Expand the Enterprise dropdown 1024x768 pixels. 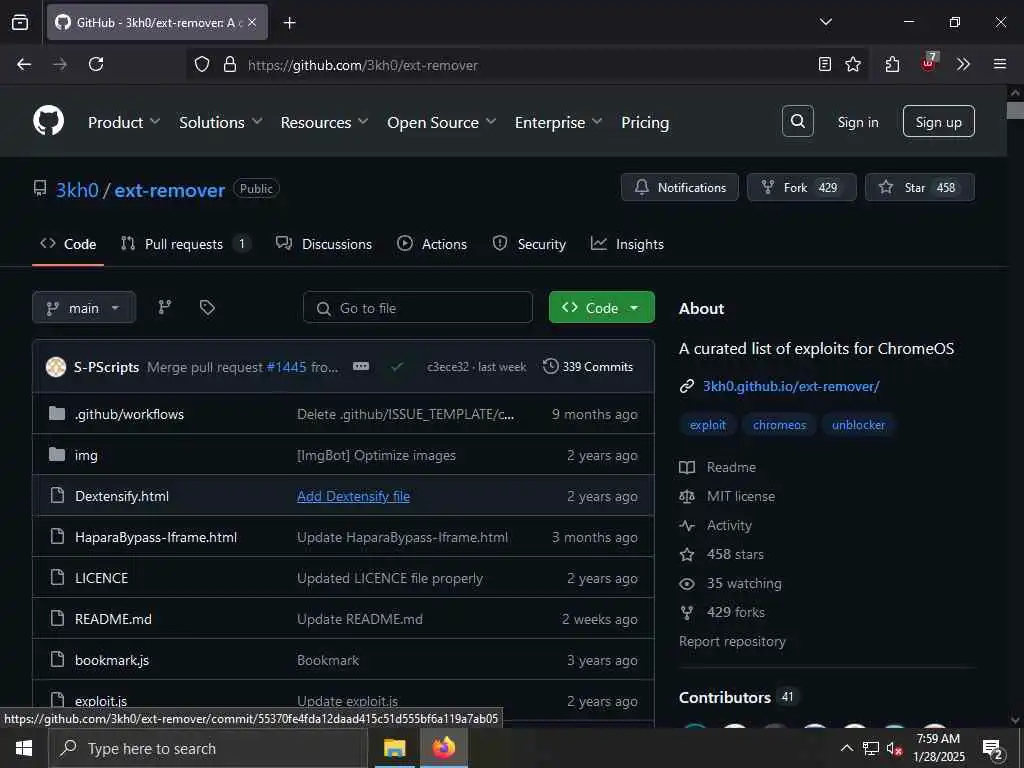pyautogui.click(x=558, y=122)
